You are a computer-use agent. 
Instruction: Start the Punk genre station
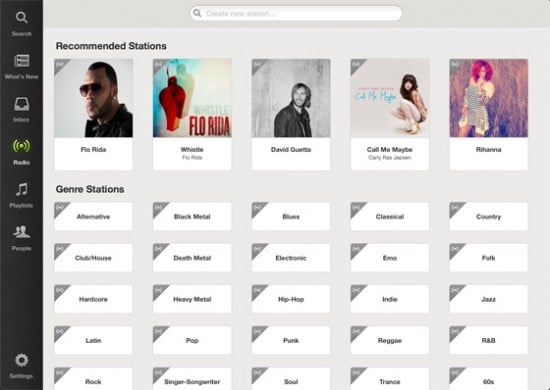point(291,340)
